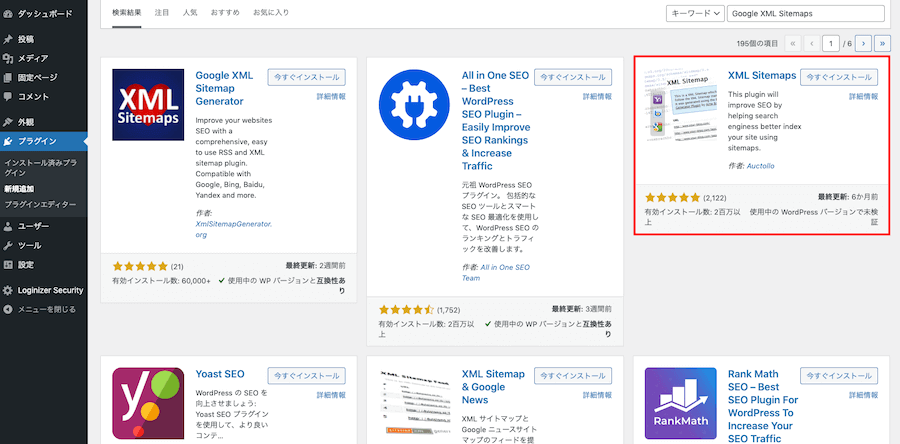900x444 pixels.
Task: Click the Yoast SEO plugin logo
Action: tap(148, 403)
